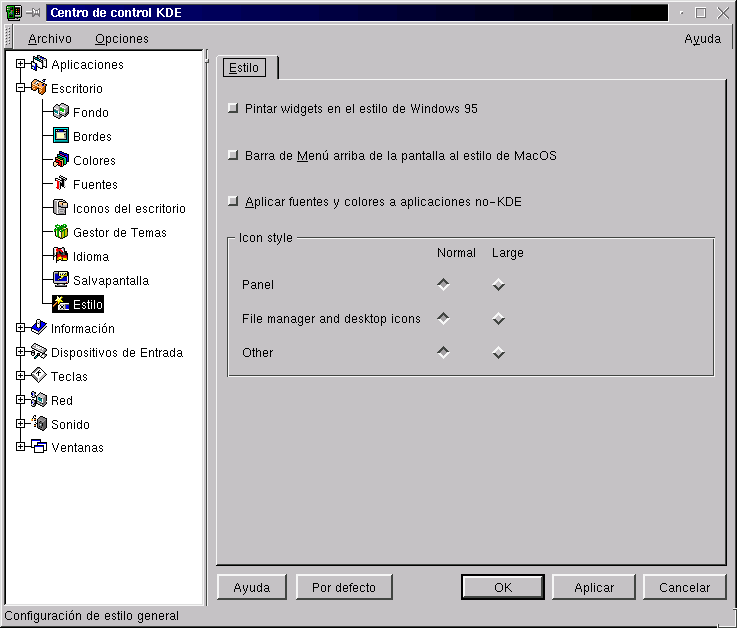
Task: Open the Opciones menu
Action: click(x=122, y=39)
